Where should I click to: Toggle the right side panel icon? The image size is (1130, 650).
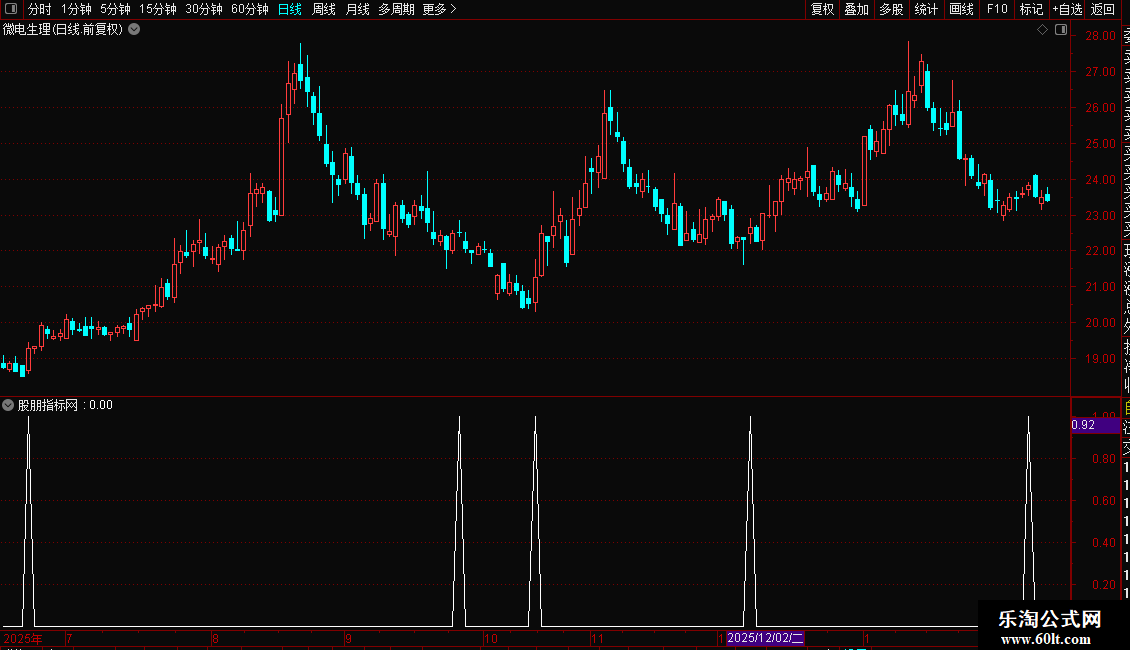1061,30
